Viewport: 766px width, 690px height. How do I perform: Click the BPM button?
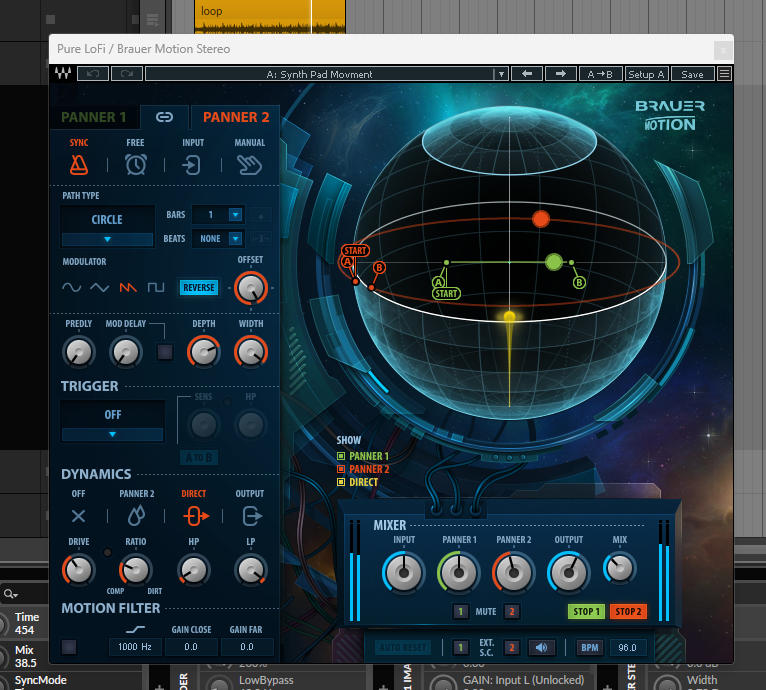[590, 647]
